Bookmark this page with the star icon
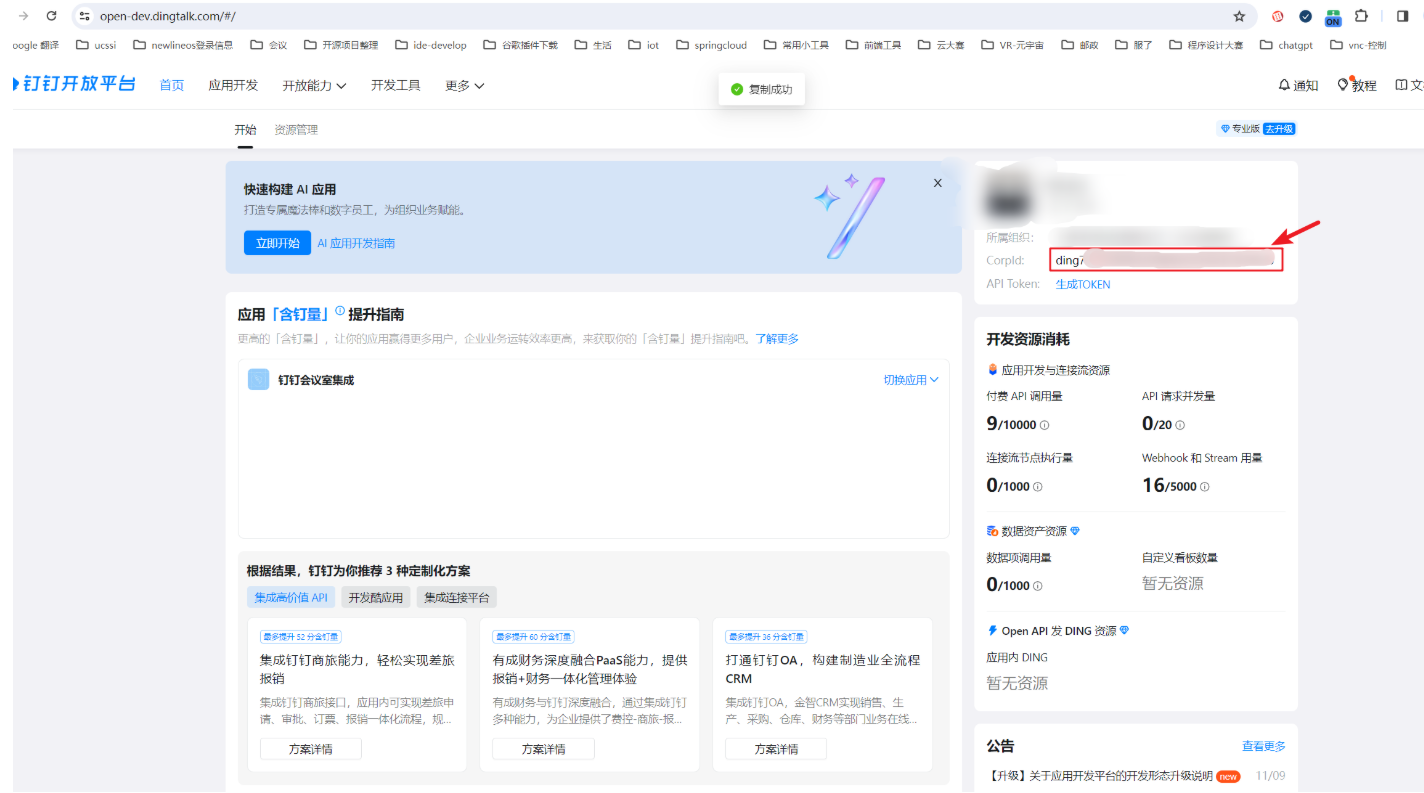 pyautogui.click(x=1239, y=16)
